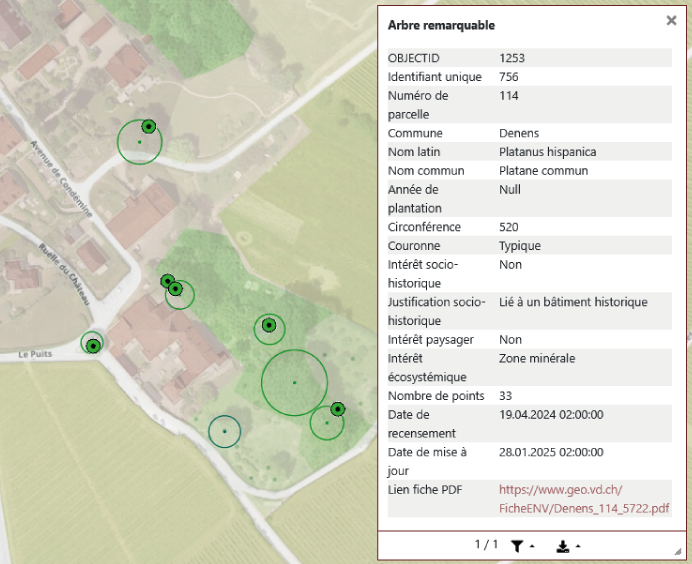Click the OBJECTID value '1253'
The width and height of the screenshot is (692, 564).
tap(512, 58)
